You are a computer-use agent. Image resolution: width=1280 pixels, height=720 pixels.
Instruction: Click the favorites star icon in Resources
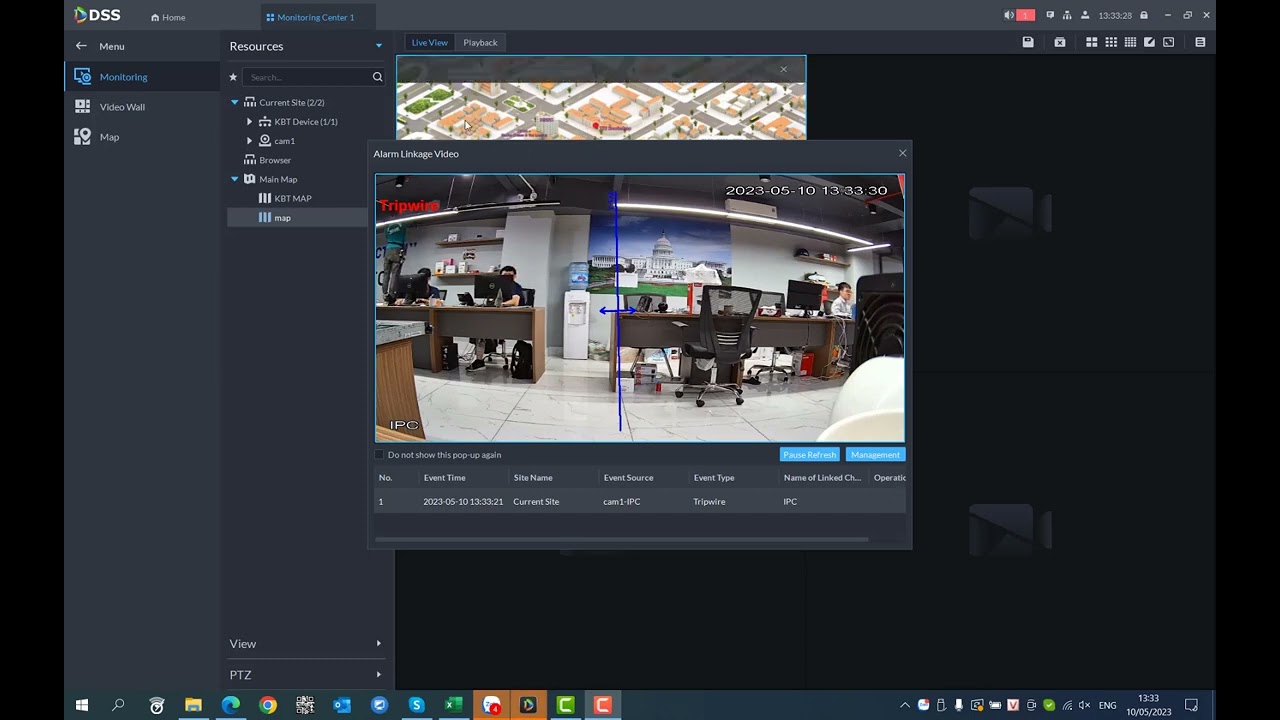click(x=233, y=77)
